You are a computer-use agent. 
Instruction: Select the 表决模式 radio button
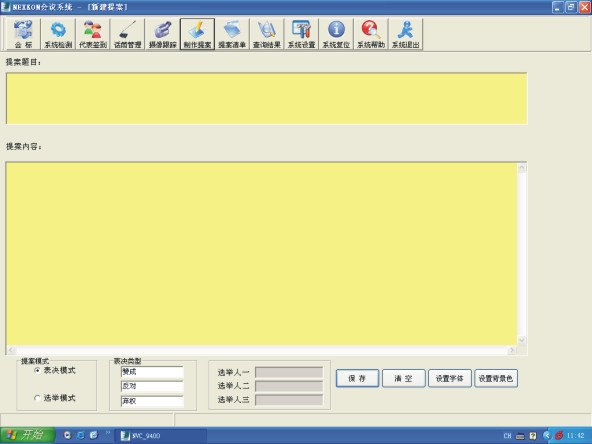coord(37,370)
